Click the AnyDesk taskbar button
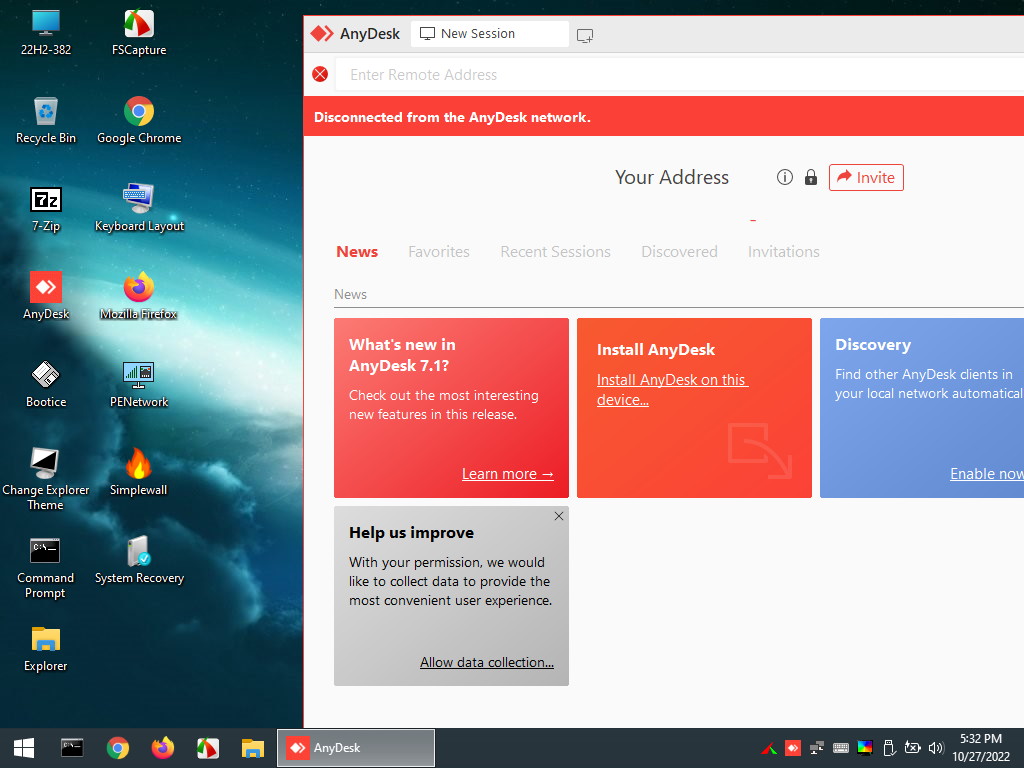Screen dimensions: 1024x768 pos(356,748)
